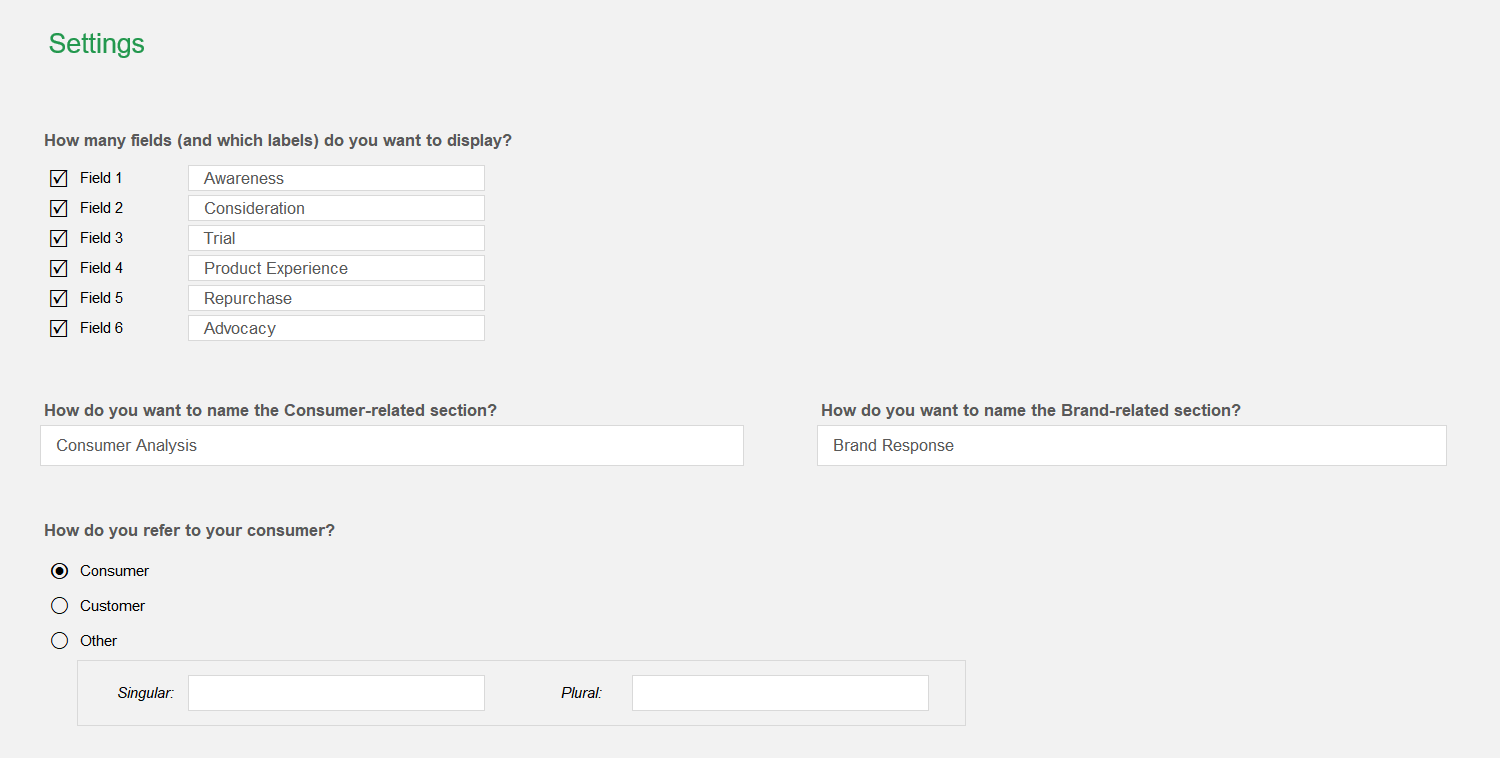Select the Consumer radio button
The width and height of the screenshot is (1500, 758).
coord(60,571)
